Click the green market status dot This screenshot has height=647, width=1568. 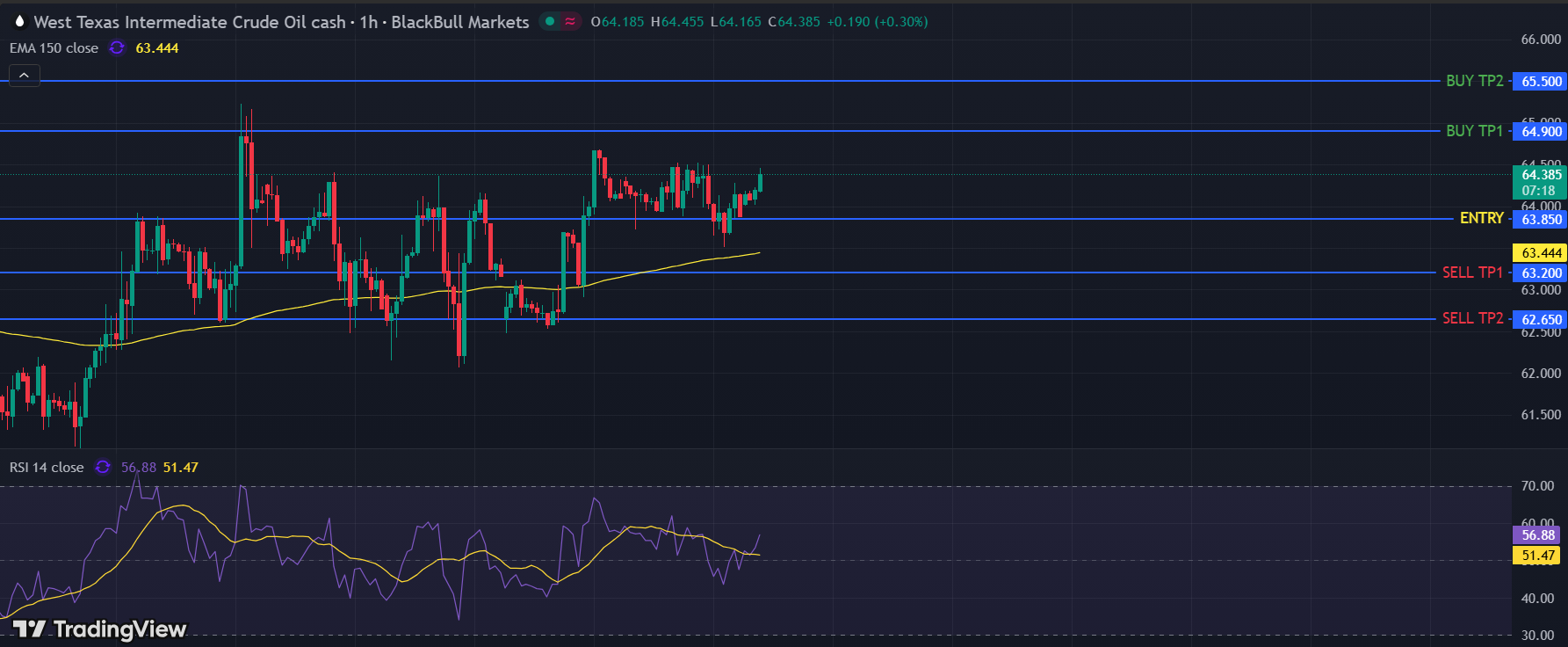(x=550, y=21)
